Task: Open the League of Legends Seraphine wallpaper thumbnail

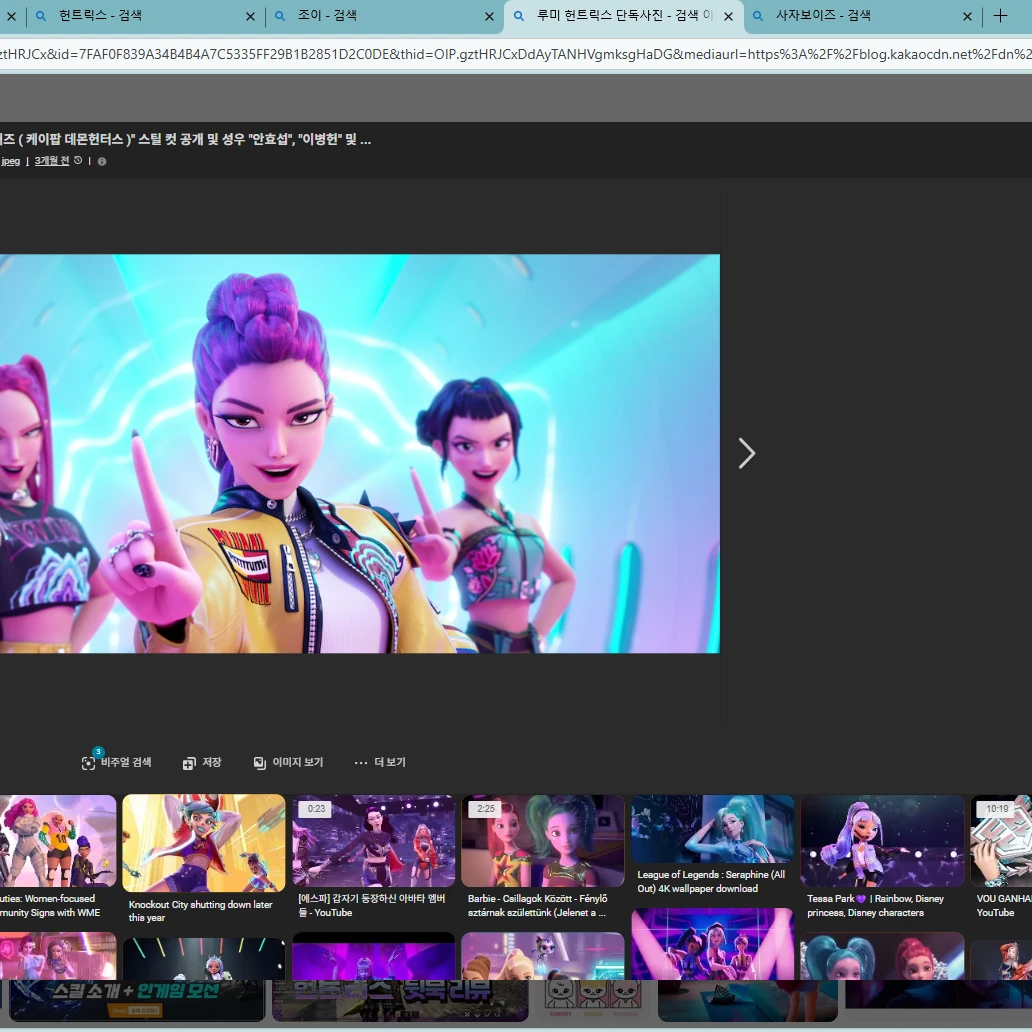Action: [x=712, y=829]
